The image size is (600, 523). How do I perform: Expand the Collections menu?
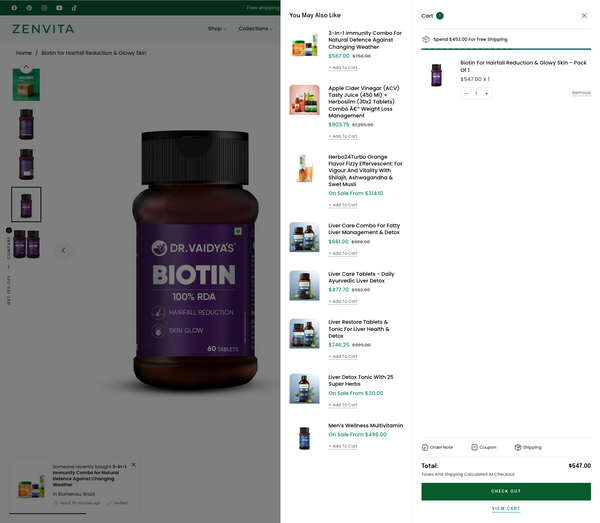pyautogui.click(x=256, y=29)
